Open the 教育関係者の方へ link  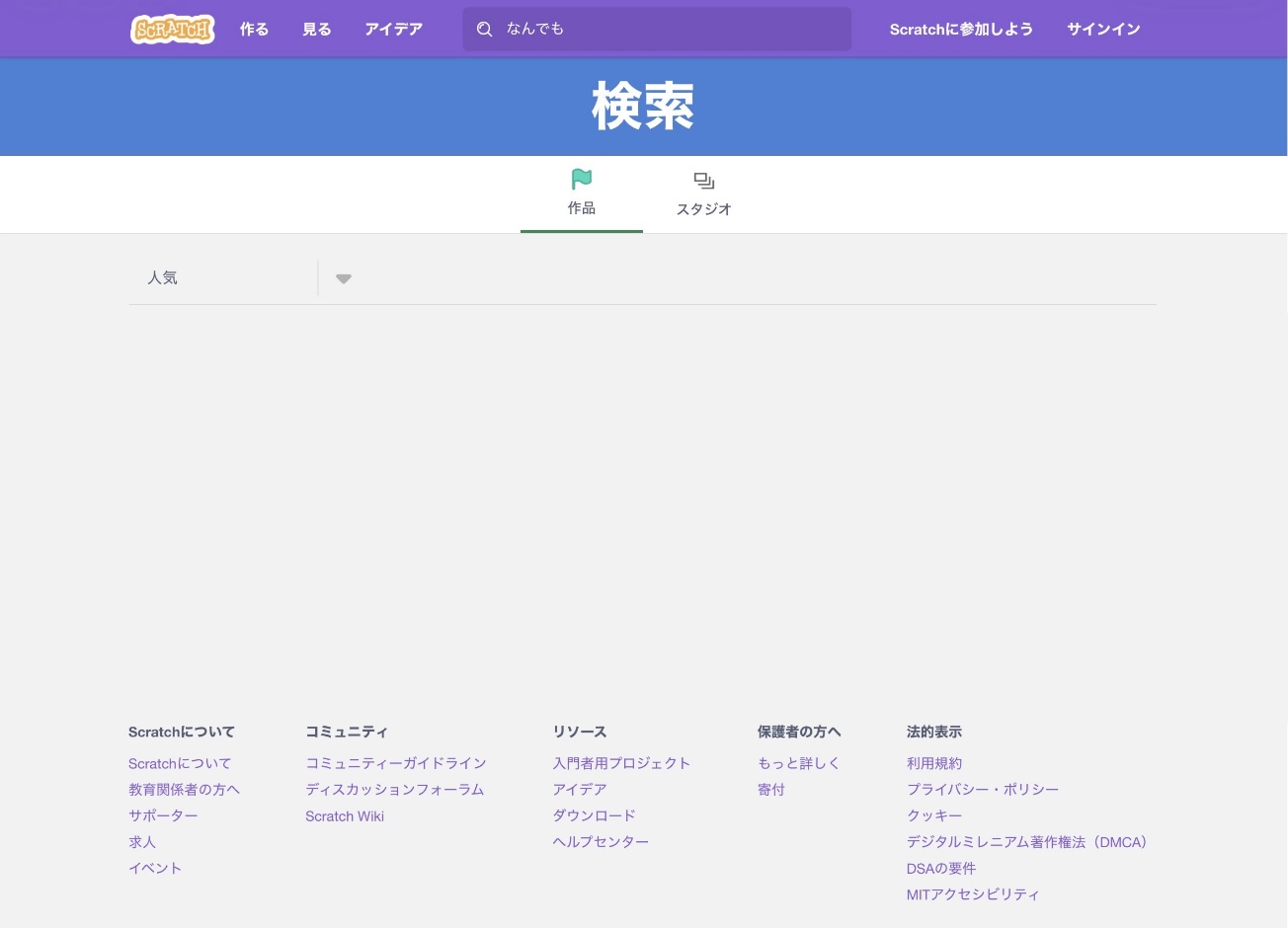coord(185,790)
